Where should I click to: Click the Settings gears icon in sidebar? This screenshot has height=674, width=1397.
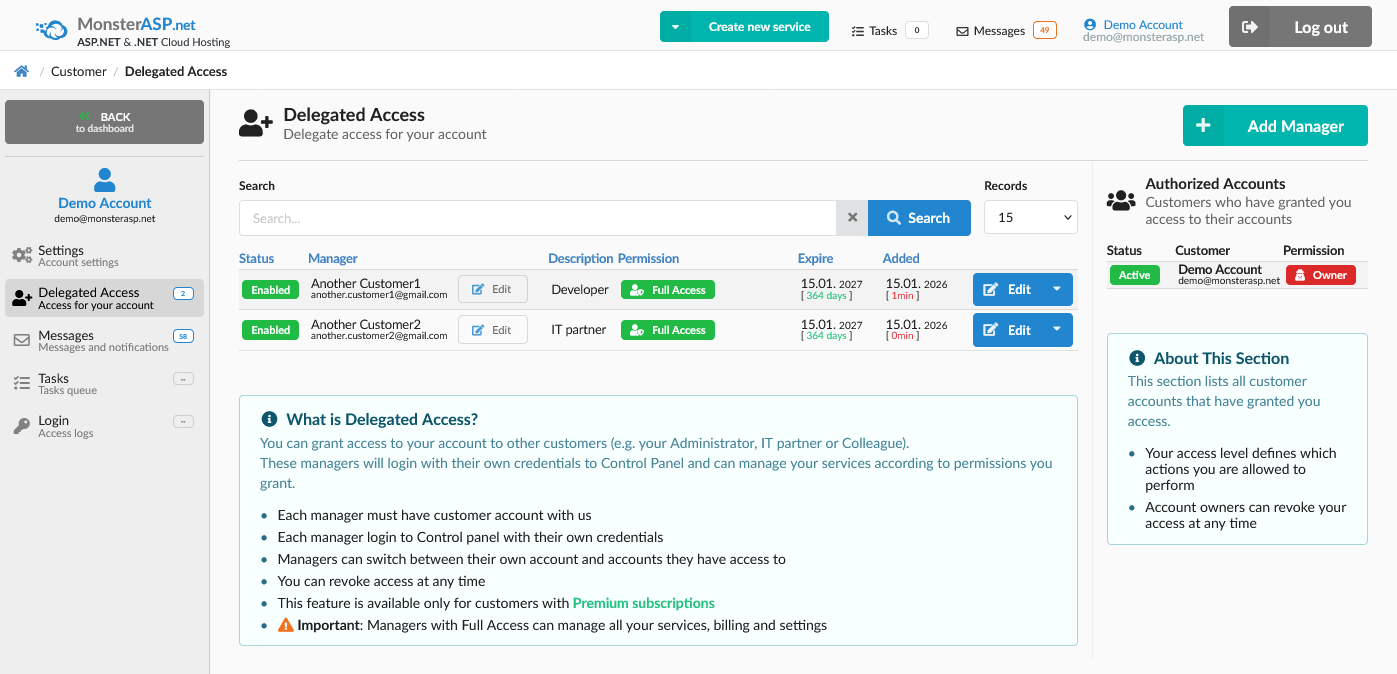click(21, 256)
